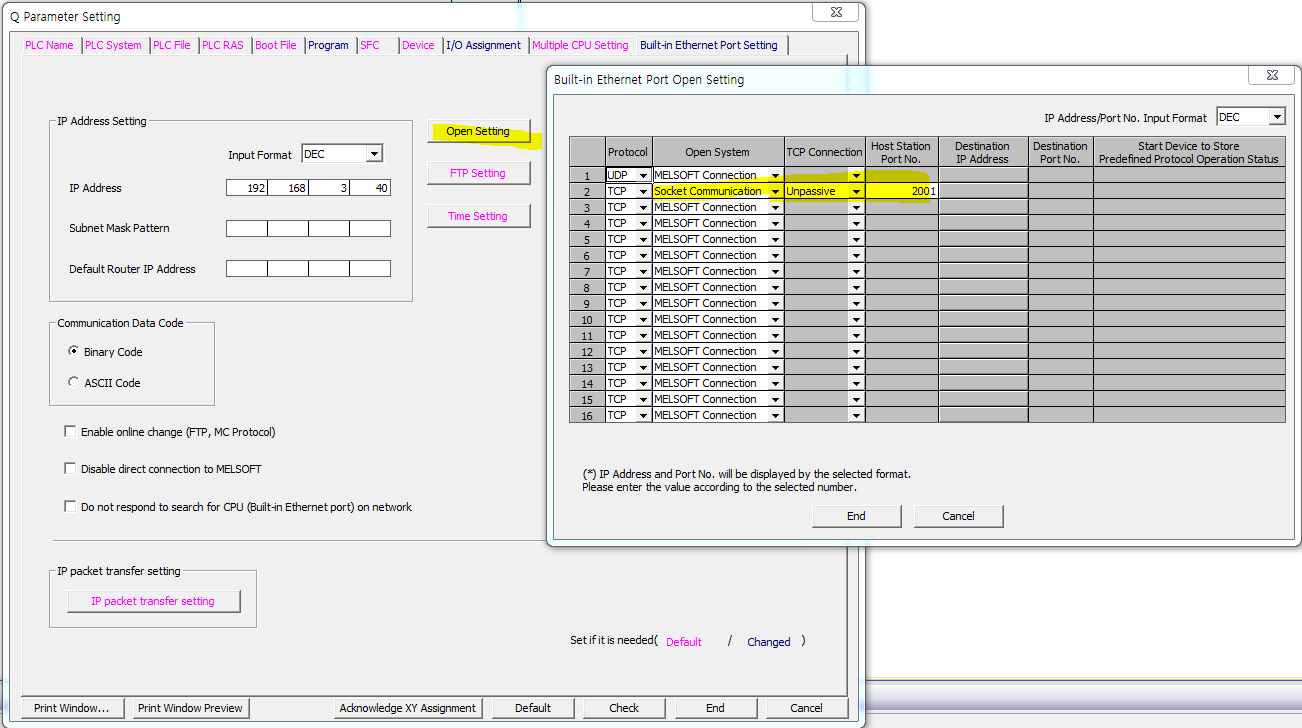Enable online change (FTP, MC Protocol) checkbox
1302x728 pixels.
coord(70,432)
